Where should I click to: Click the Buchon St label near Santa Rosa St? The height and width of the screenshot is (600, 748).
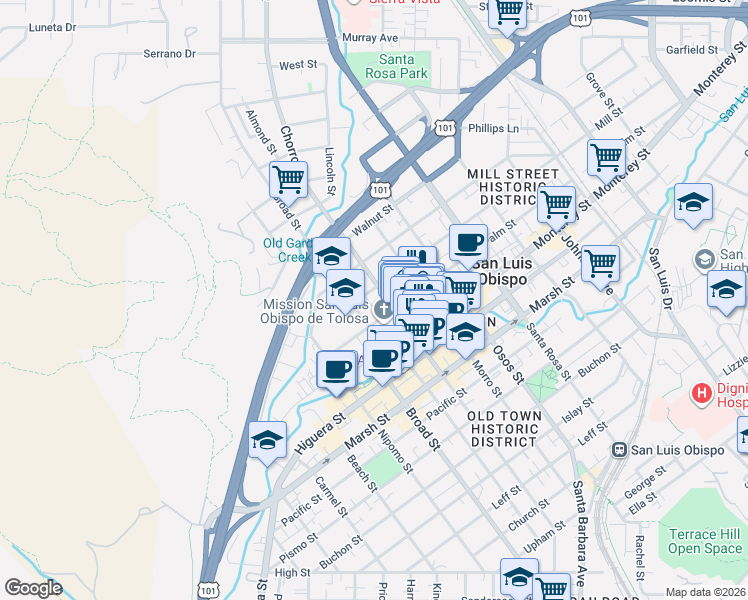coord(600,360)
